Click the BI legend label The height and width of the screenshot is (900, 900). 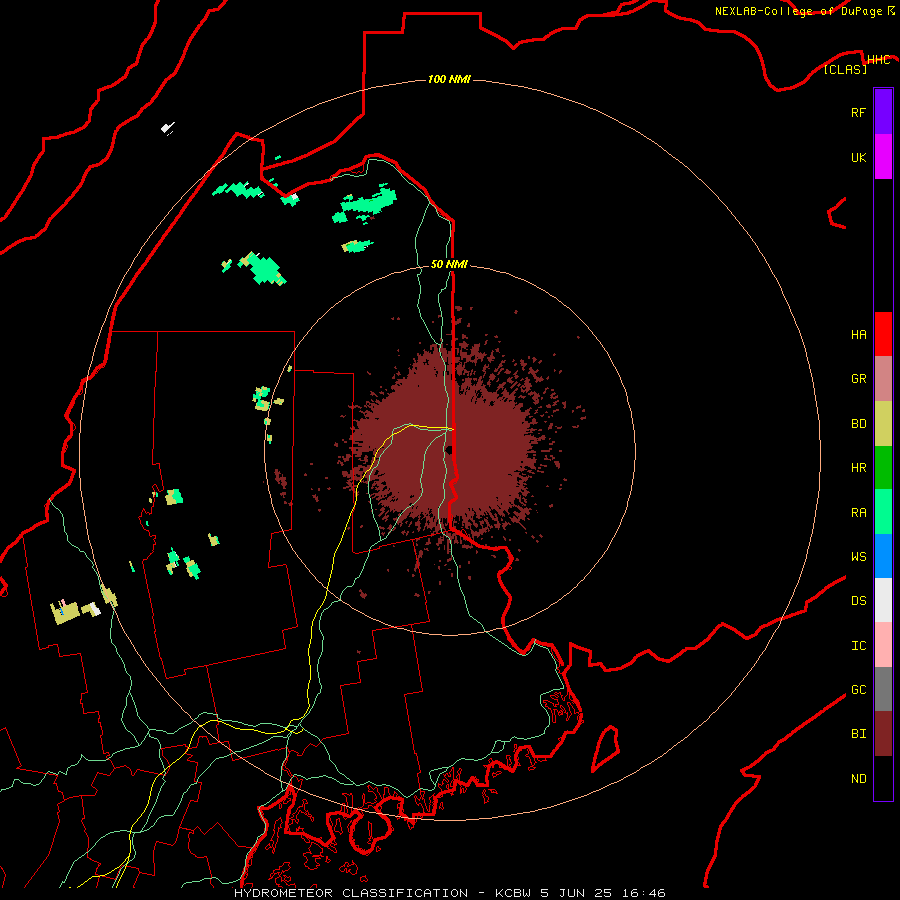click(x=859, y=734)
